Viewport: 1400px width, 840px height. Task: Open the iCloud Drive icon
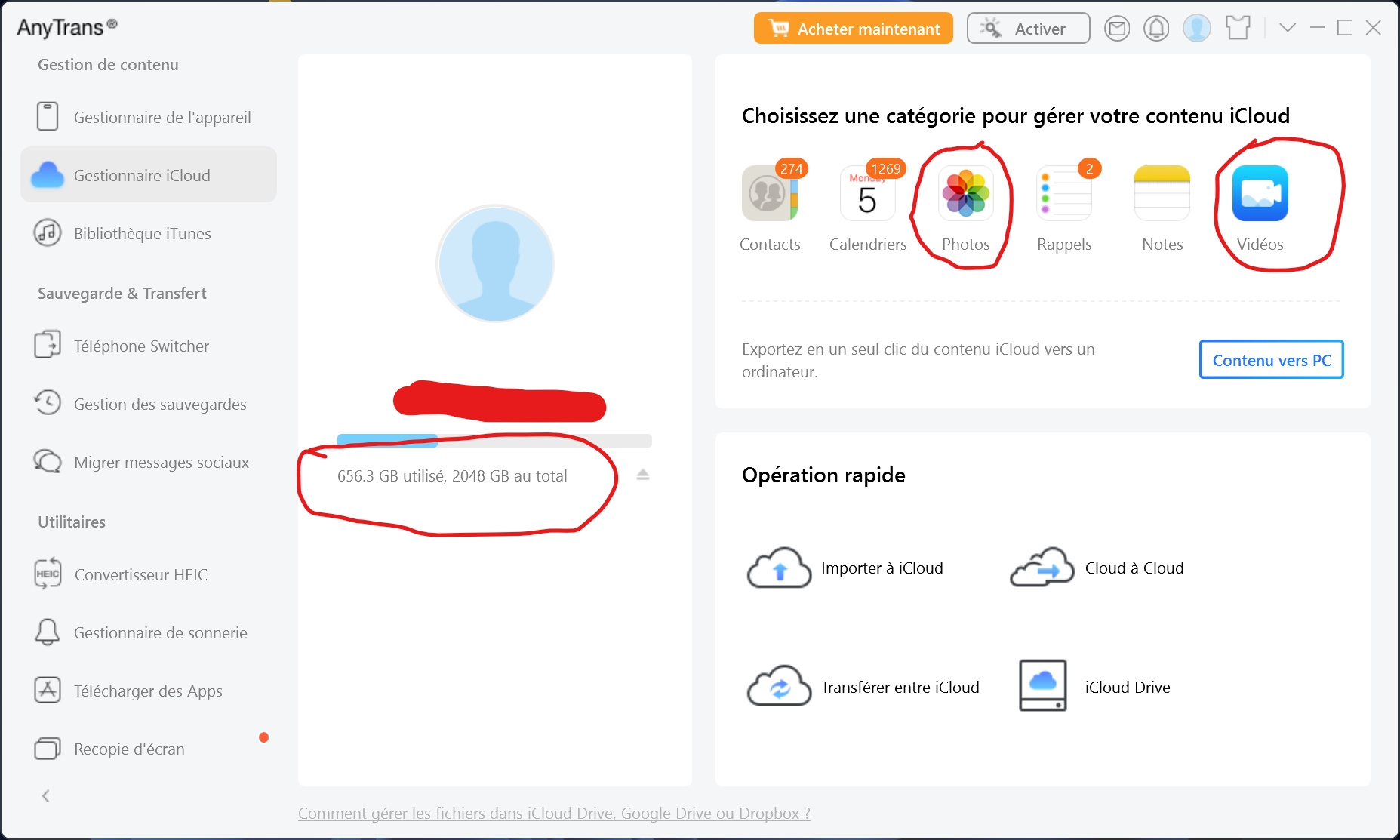coord(1043,685)
